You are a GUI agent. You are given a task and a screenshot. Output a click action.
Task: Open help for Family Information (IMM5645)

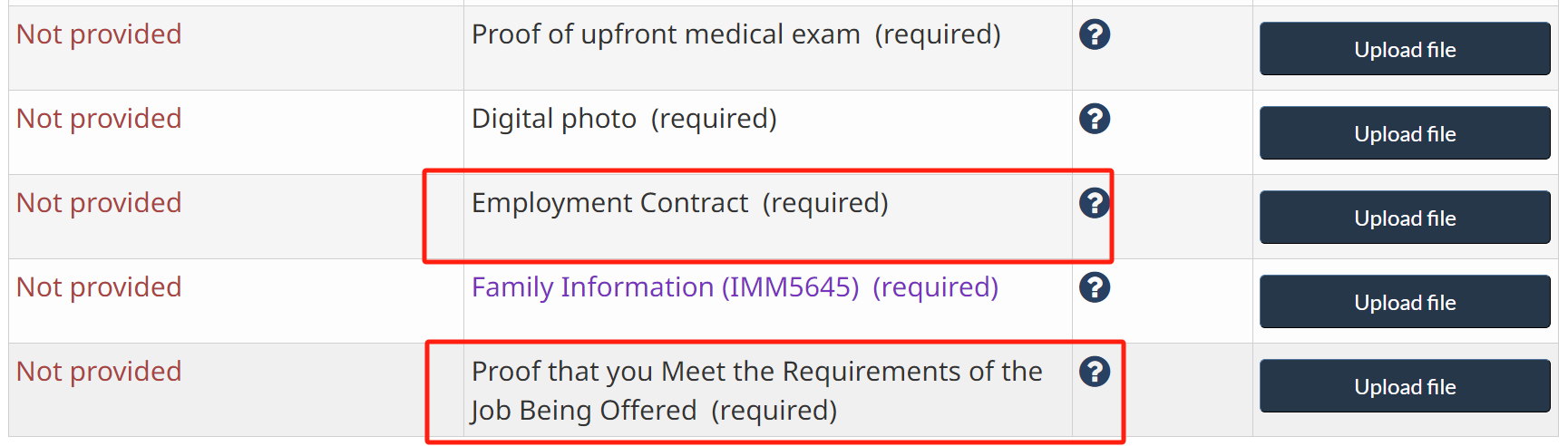pos(1094,287)
